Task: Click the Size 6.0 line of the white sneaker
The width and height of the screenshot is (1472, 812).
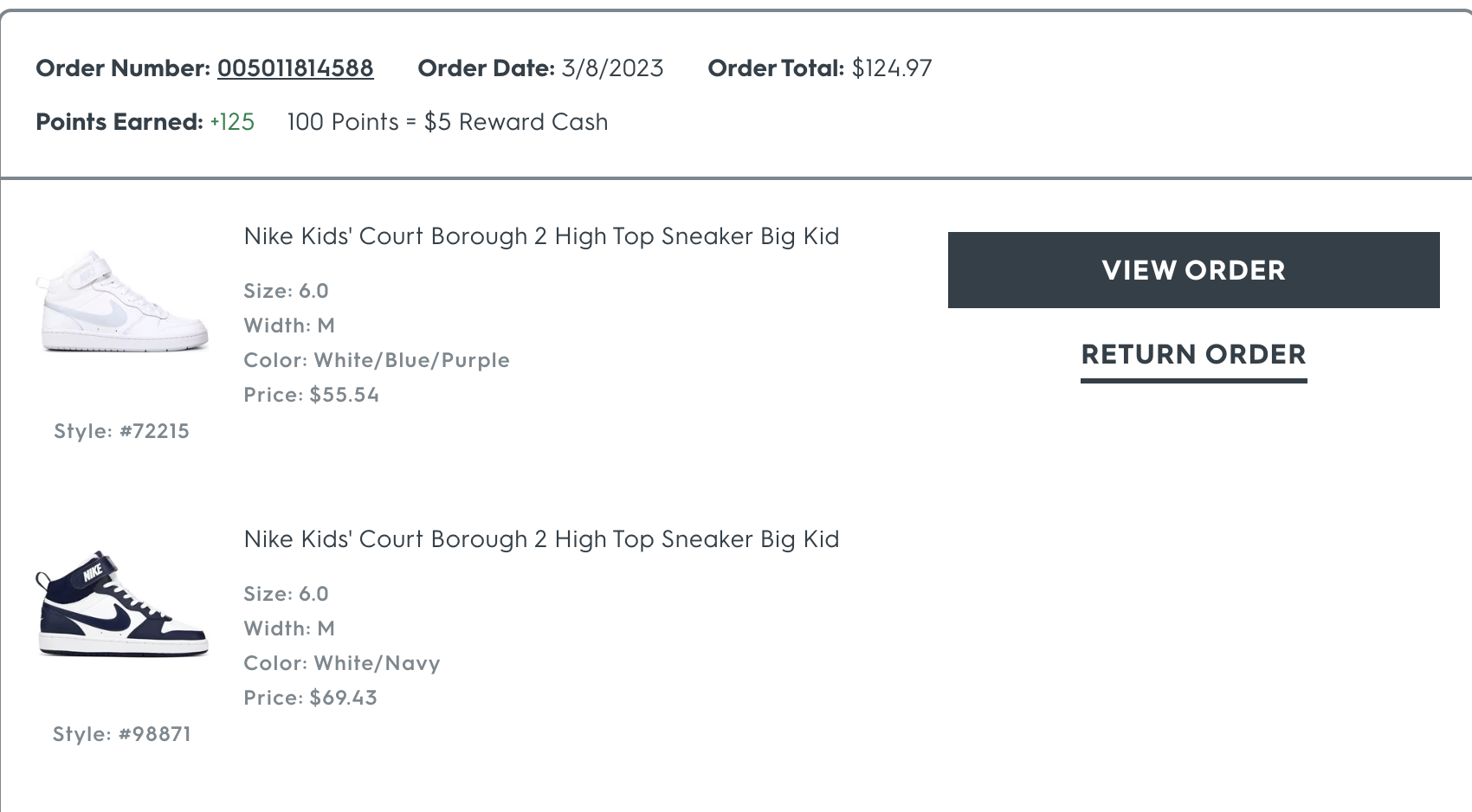Action: (x=286, y=291)
